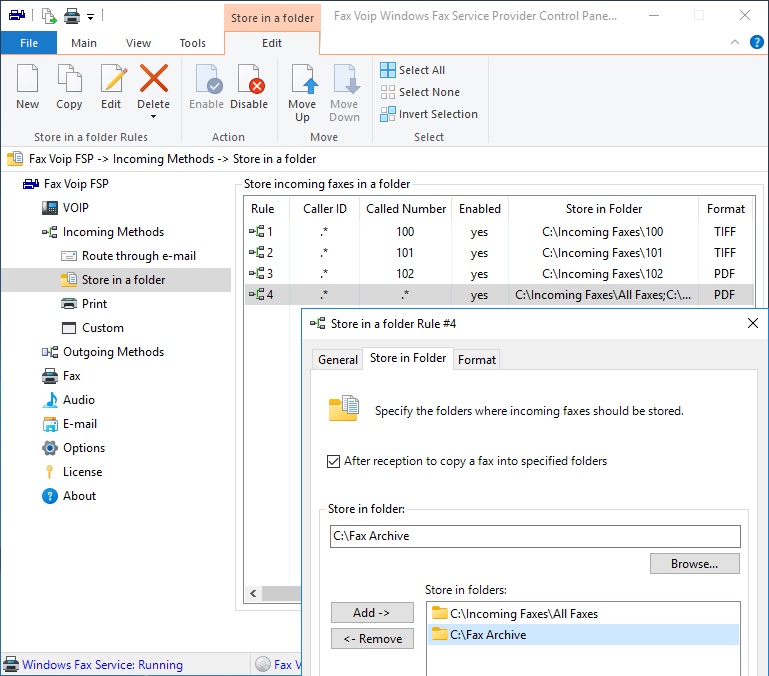Select rule 3 row in the list
This screenshot has height=676, width=769.
tap(499, 274)
